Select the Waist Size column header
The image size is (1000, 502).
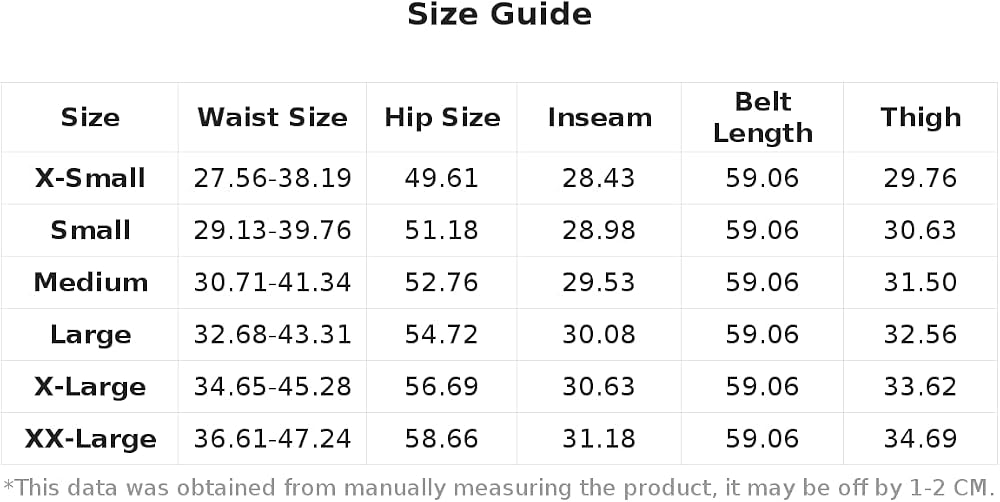(272, 117)
